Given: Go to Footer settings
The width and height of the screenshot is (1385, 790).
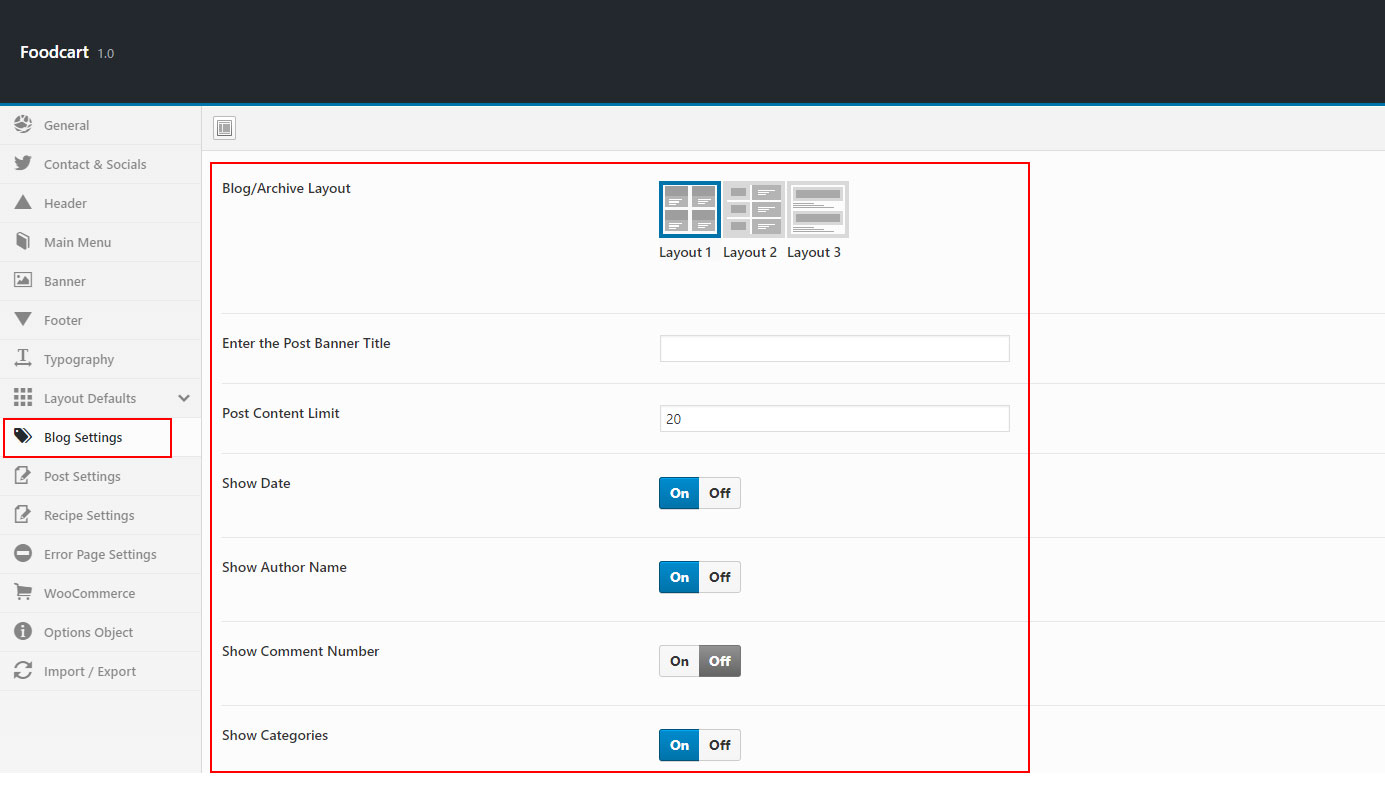Looking at the screenshot, I should point(100,320).
